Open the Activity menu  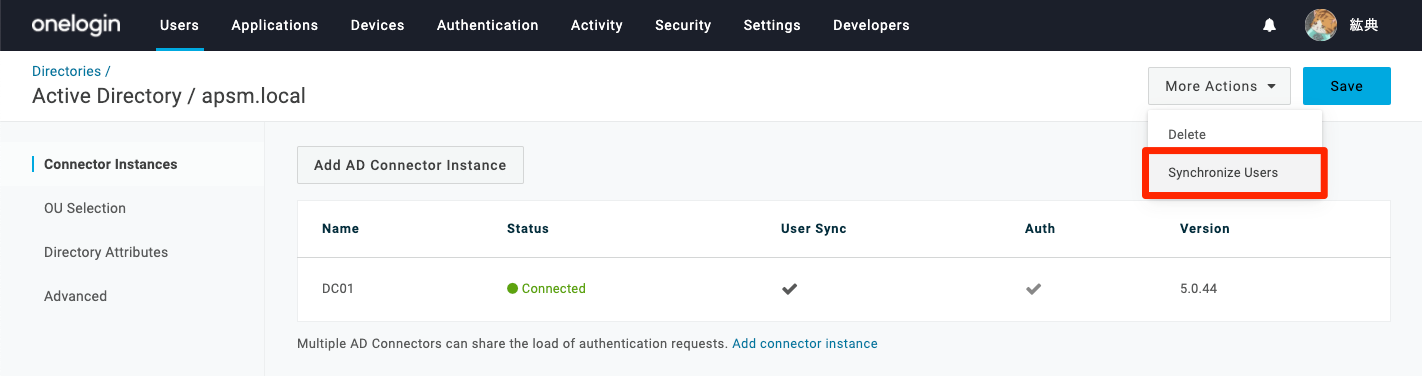(x=596, y=25)
